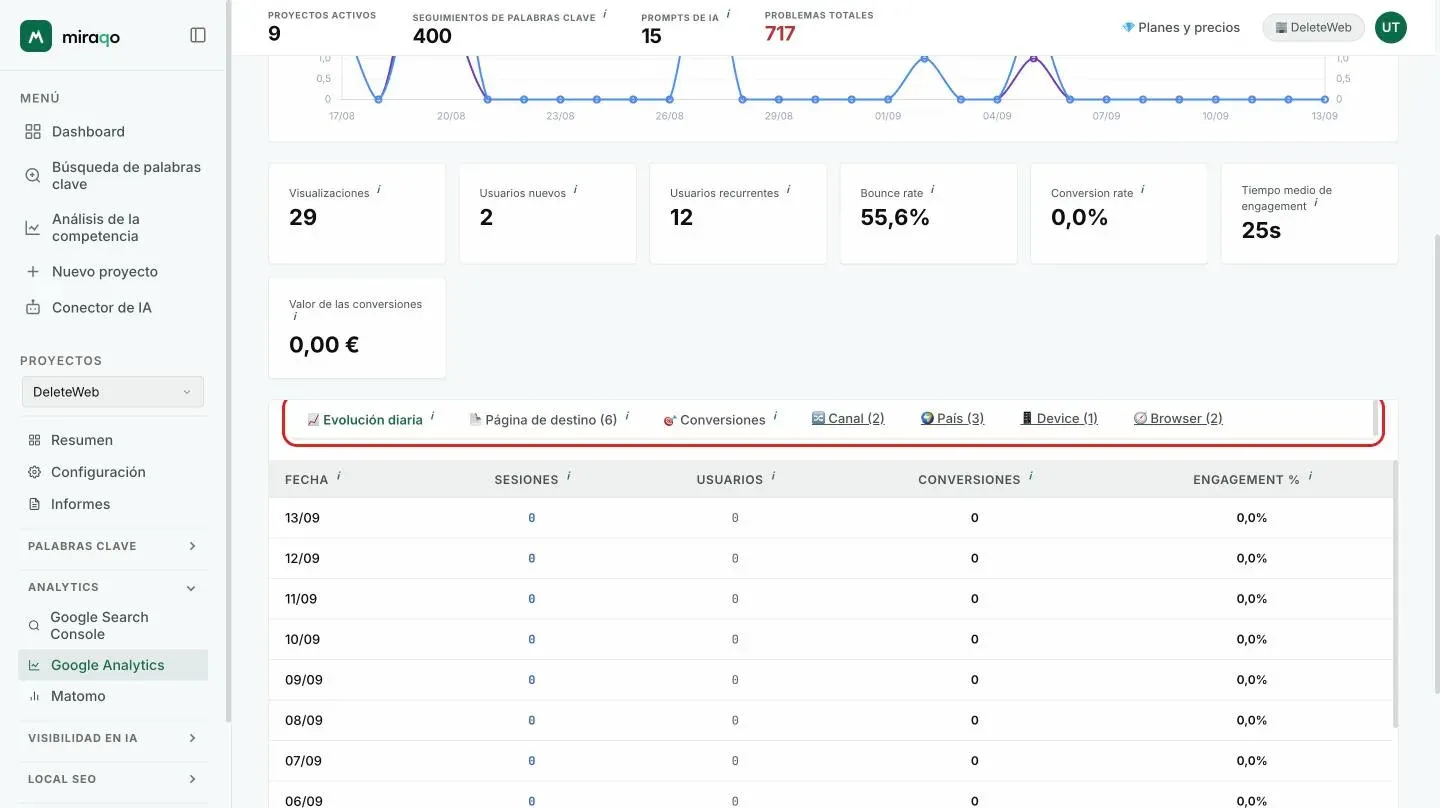Click the Google Search Console search icon

34,626
